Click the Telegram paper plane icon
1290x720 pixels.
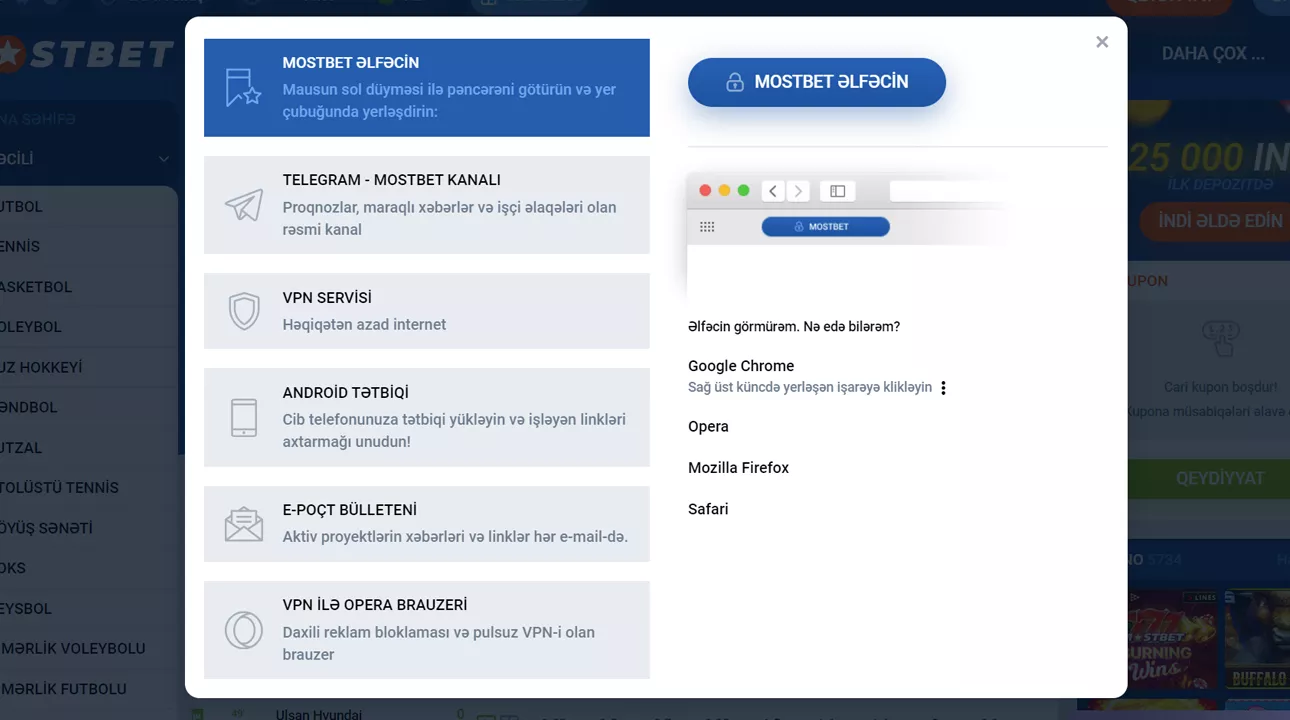244,205
